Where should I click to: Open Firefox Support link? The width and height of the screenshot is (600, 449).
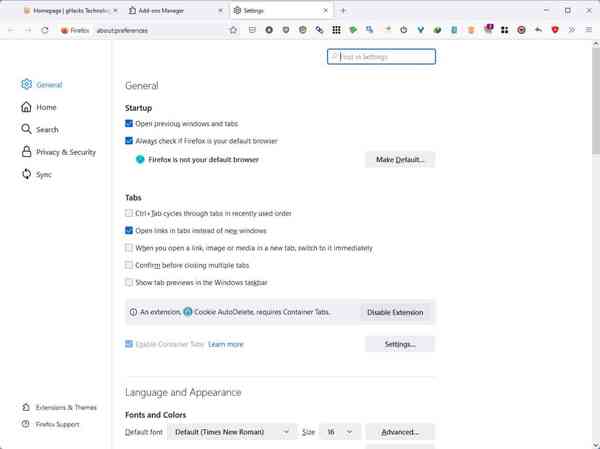click(51, 424)
